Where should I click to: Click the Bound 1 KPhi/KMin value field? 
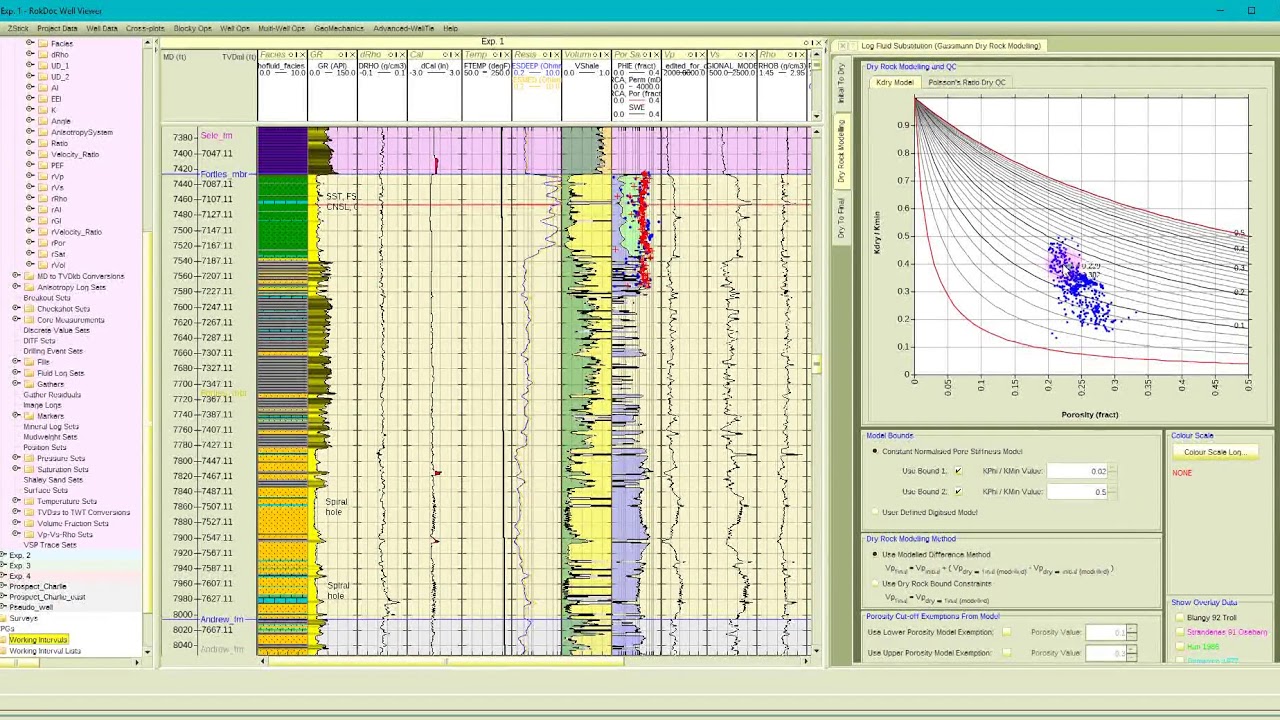[x=1077, y=471]
